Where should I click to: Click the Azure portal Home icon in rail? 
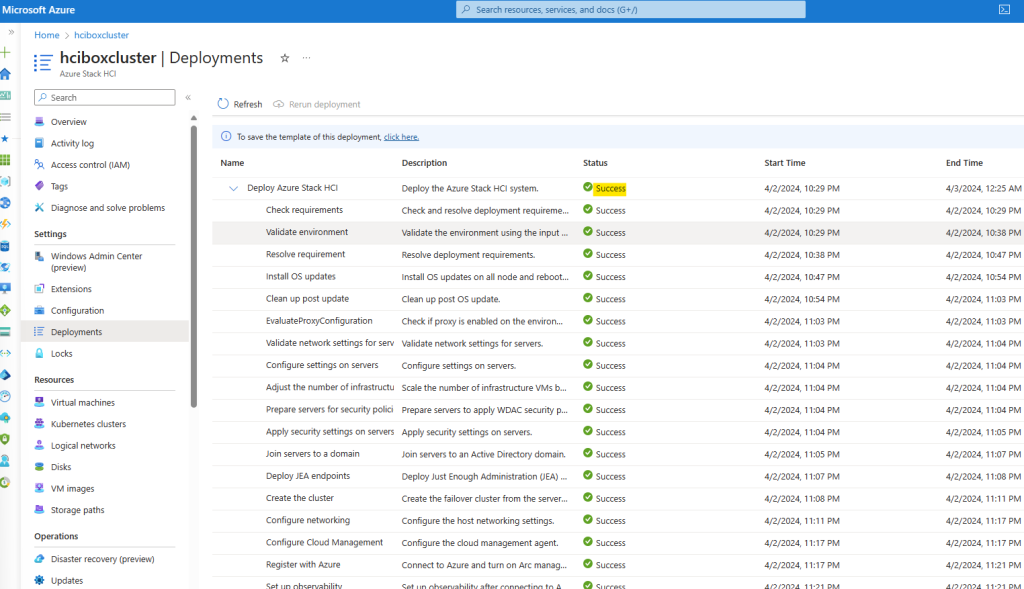(x=6, y=74)
